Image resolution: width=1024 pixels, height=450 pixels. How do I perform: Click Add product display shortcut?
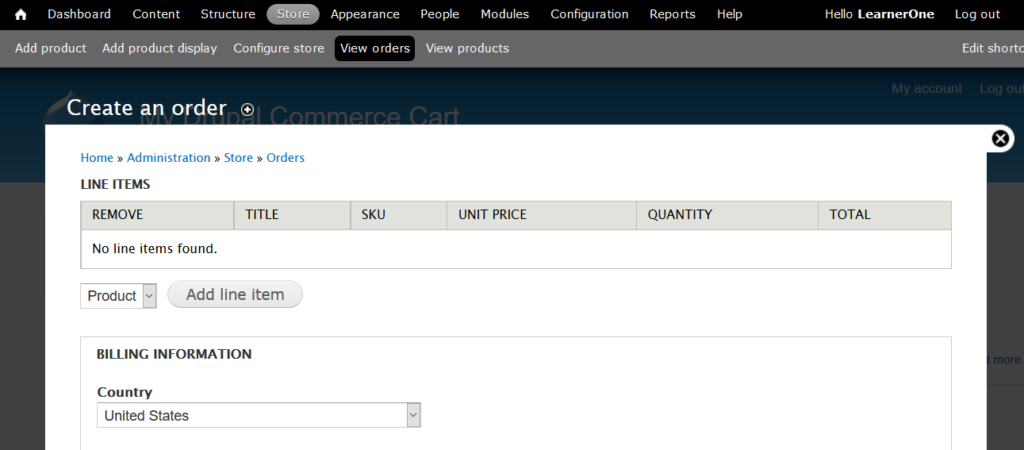pyautogui.click(x=159, y=48)
